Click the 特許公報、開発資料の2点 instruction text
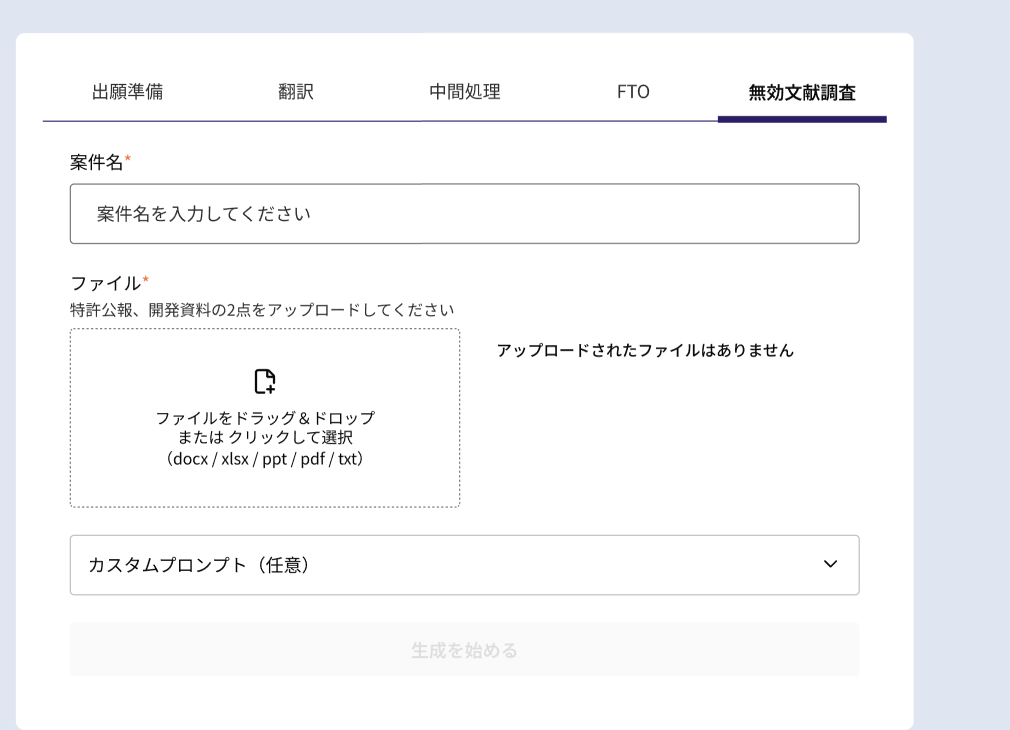This screenshot has width=1010, height=730. 262,310
